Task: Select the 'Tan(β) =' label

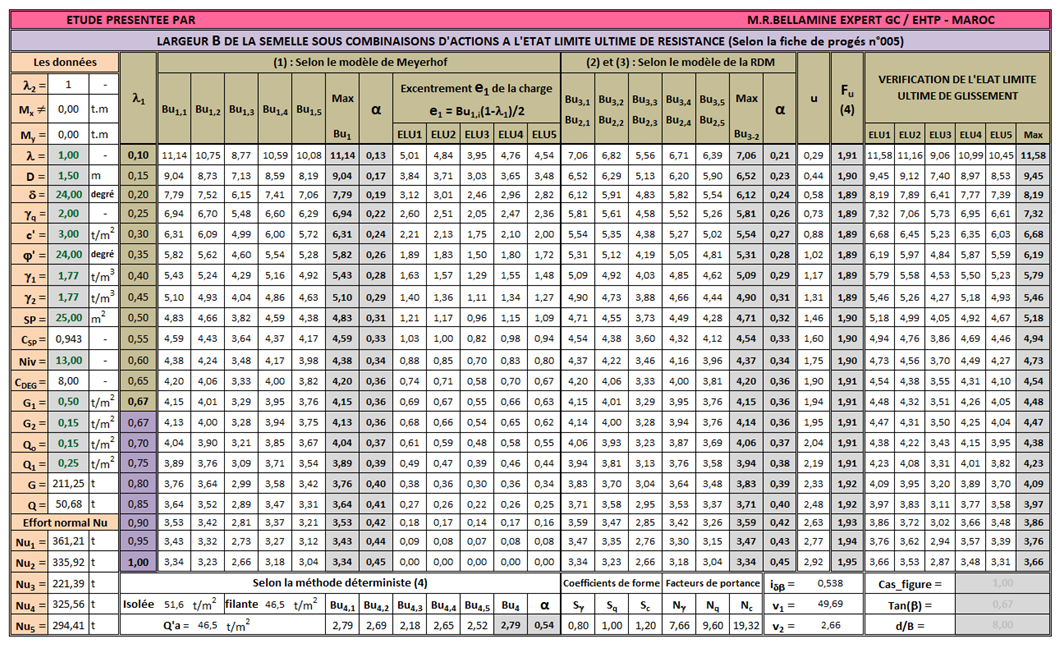Action: point(910,605)
